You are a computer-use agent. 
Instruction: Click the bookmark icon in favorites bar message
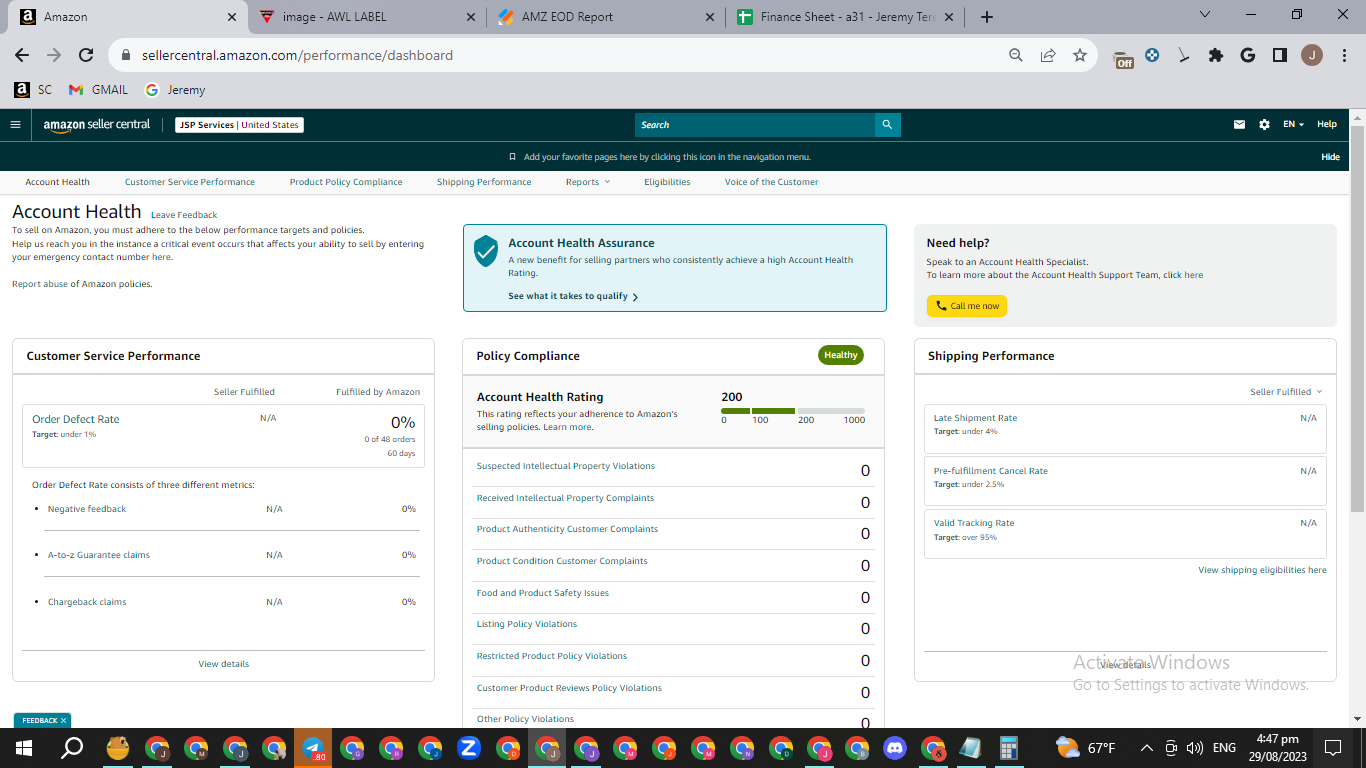tap(512, 157)
